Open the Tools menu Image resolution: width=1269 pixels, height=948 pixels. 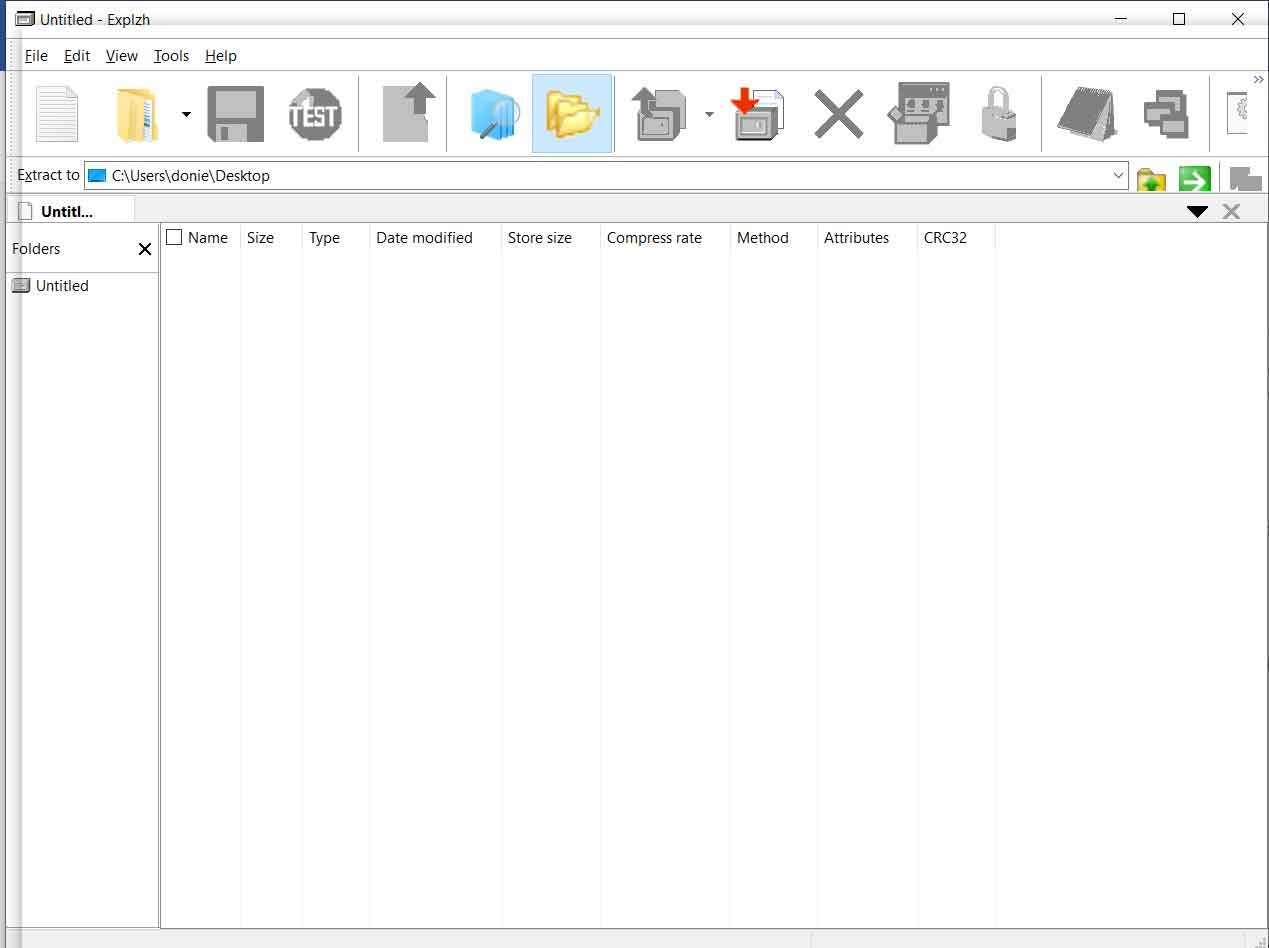(x=171, y=56)
